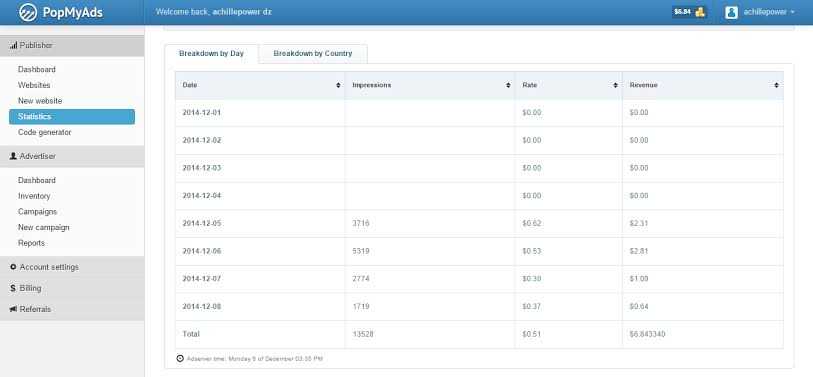Switch to Breakdown by Country tab

(313, 53)
